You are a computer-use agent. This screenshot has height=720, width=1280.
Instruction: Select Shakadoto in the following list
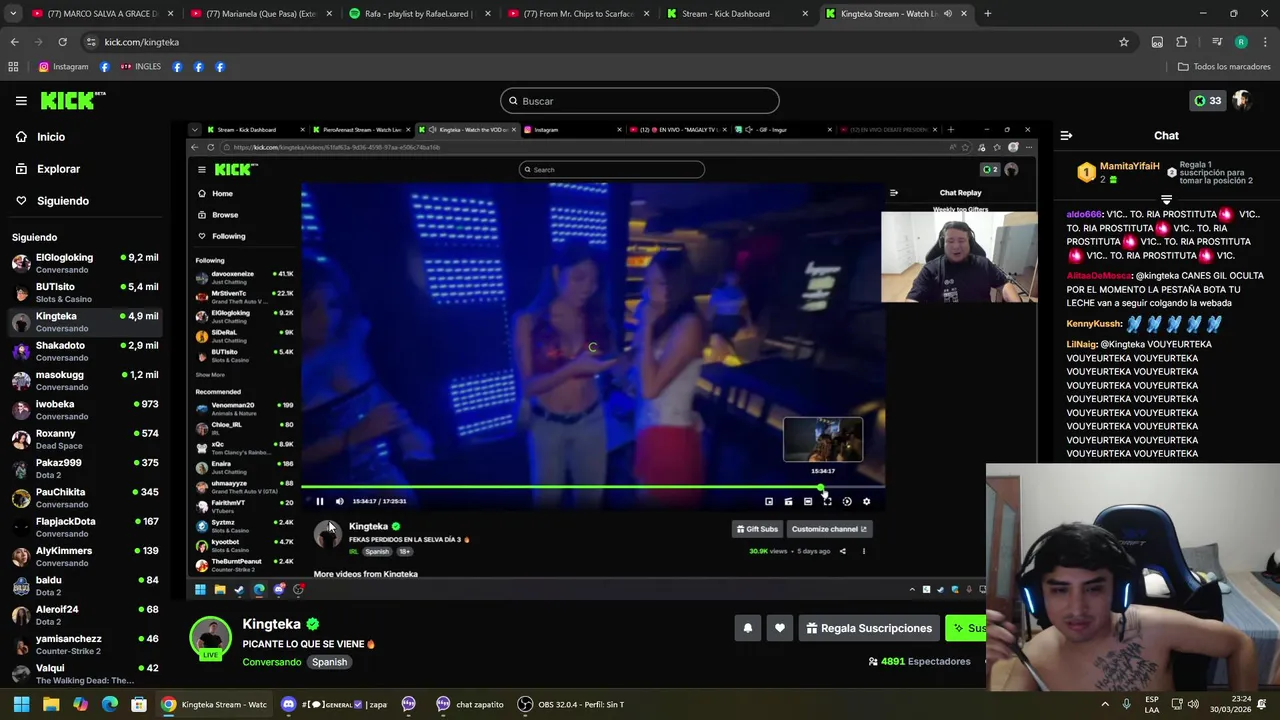point(84,351)
